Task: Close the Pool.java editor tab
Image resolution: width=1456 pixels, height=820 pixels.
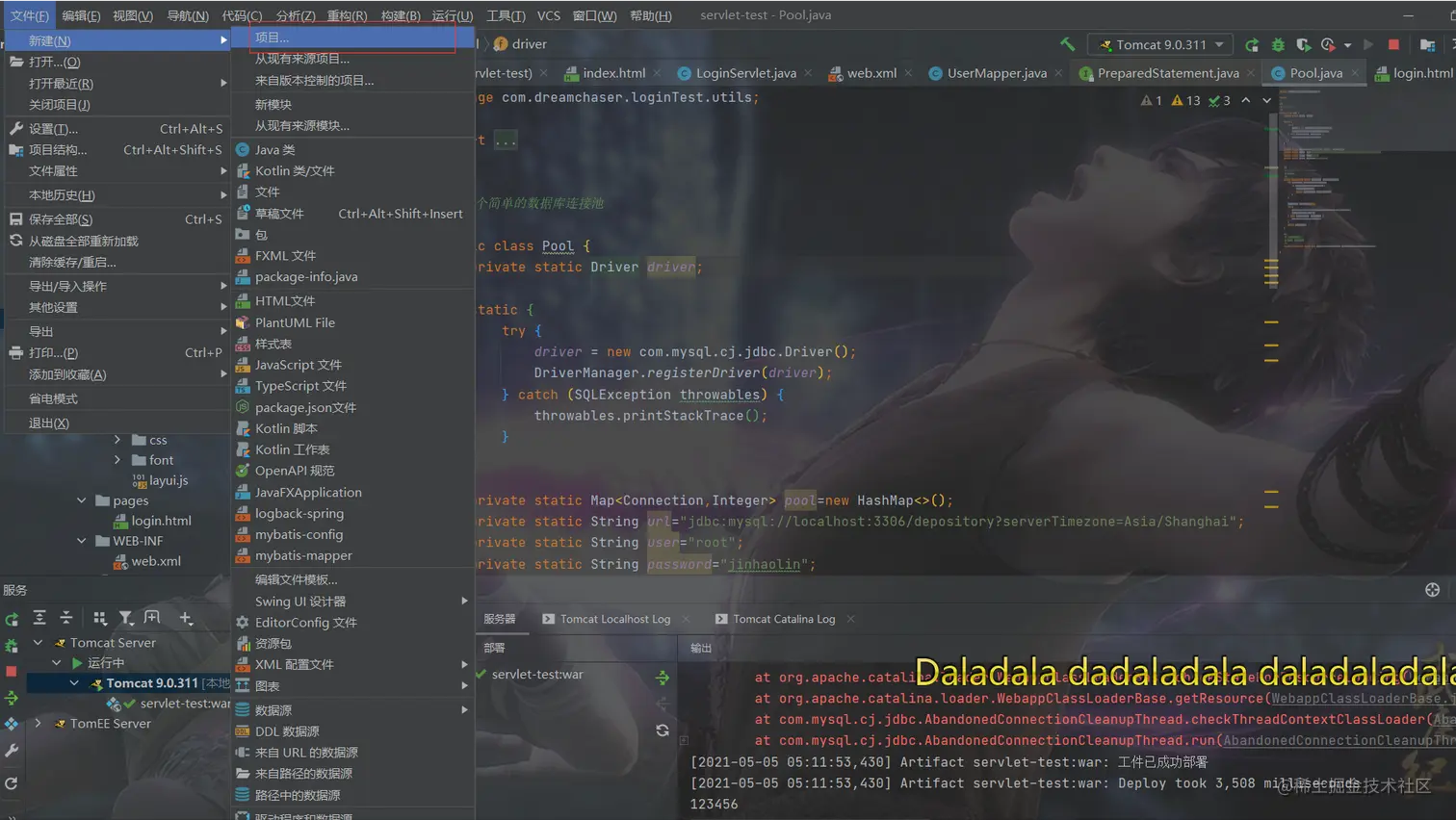Action: (1355, 73)
